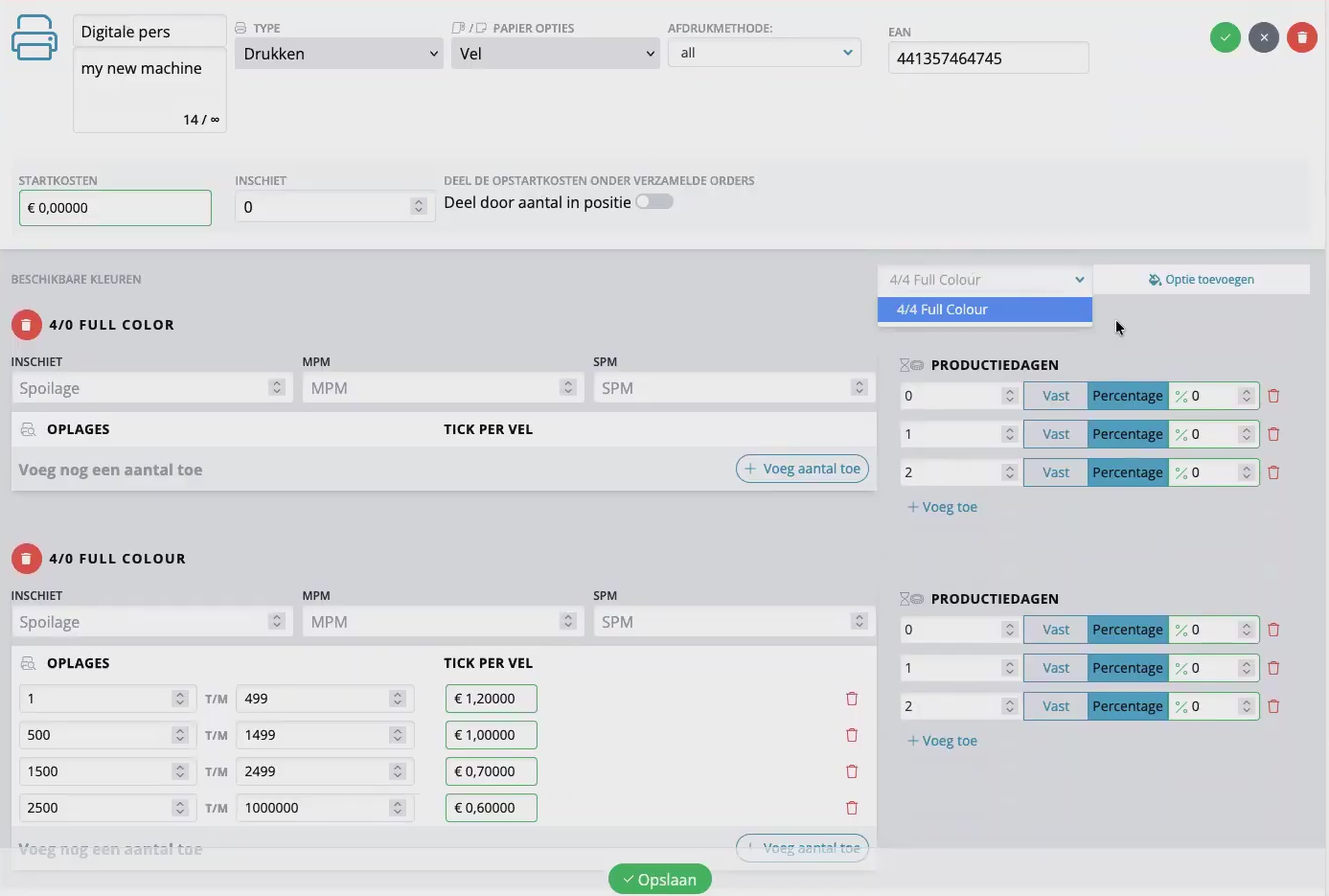Screen dimensions: 1329x896
Task: Click the red trash icon at top right
Action: point(1301,37)
